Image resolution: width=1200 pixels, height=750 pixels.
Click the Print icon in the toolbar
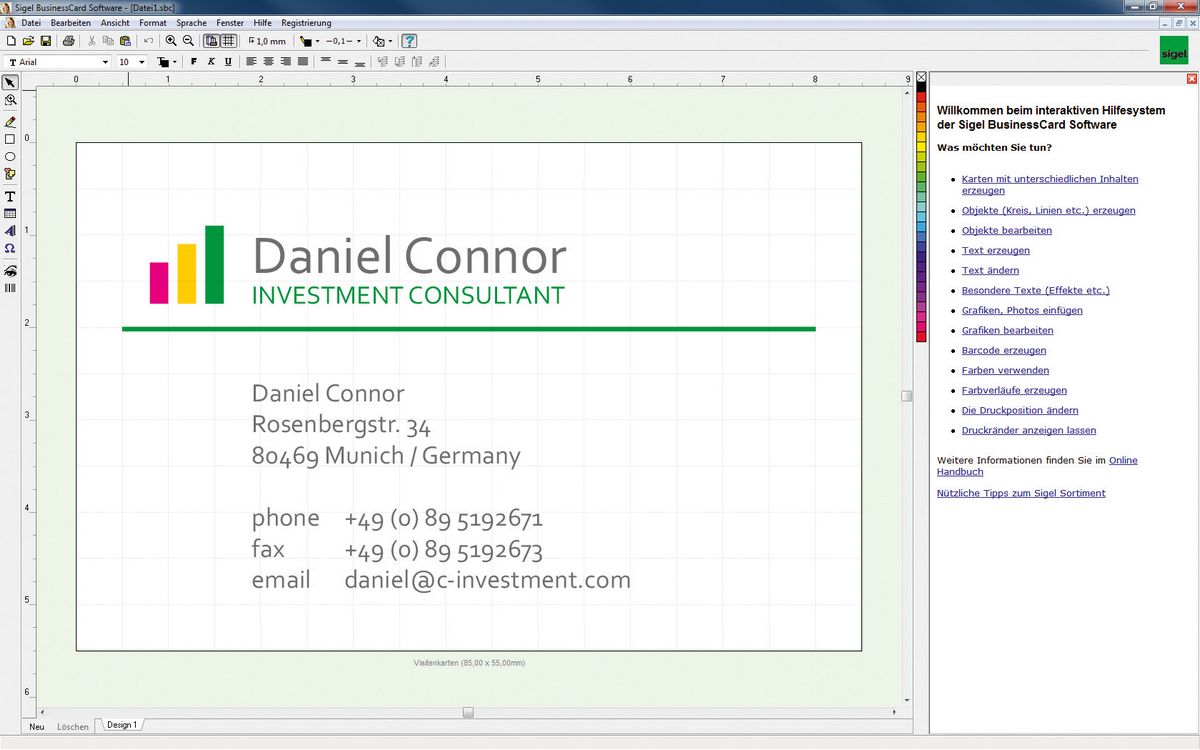[x=68, y=41]
